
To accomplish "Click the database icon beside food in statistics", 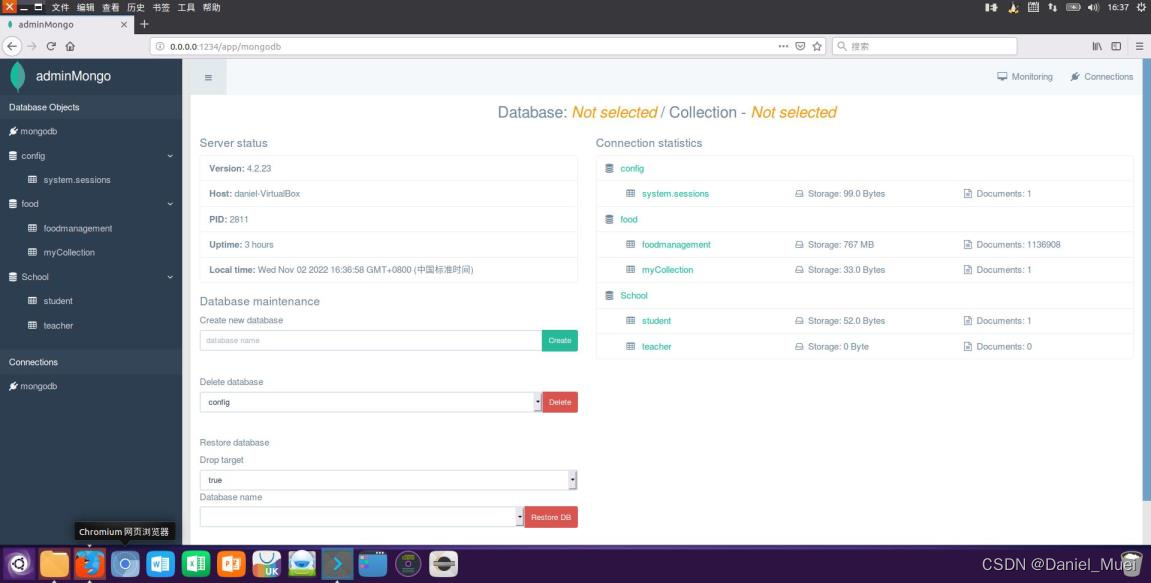I will point(609,219).
